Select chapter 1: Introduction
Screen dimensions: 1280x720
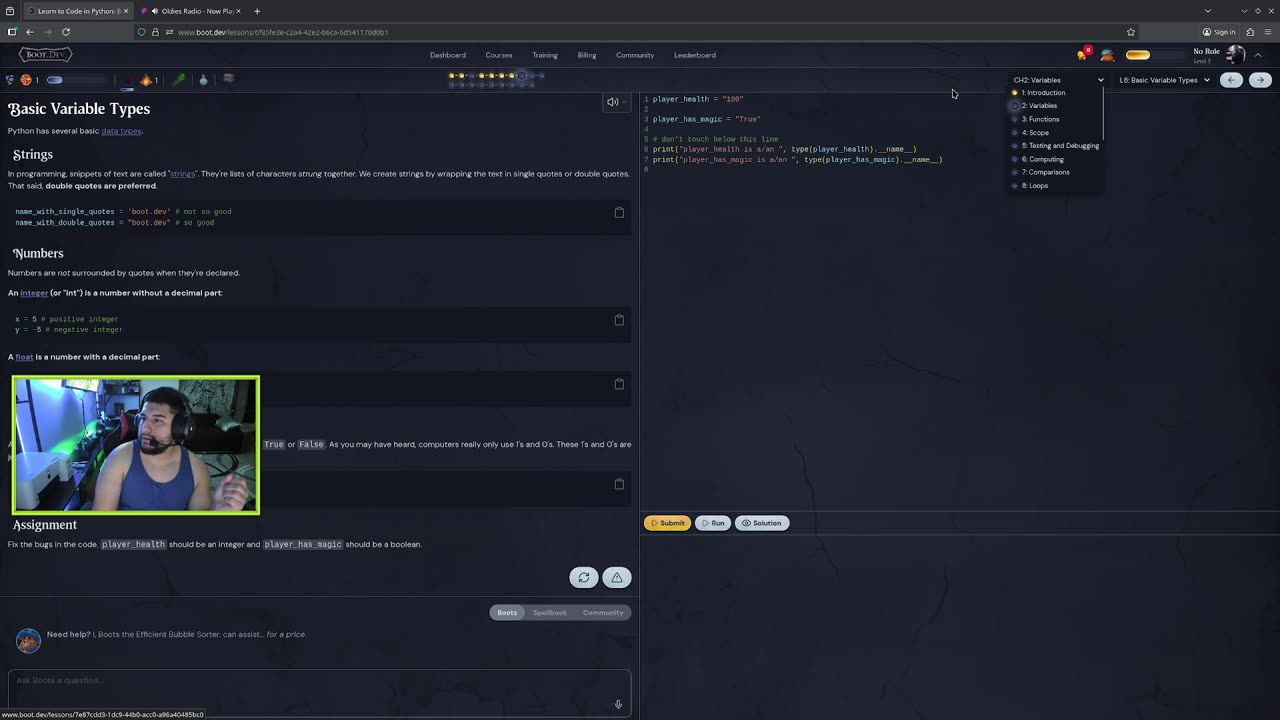point(1043,93)
